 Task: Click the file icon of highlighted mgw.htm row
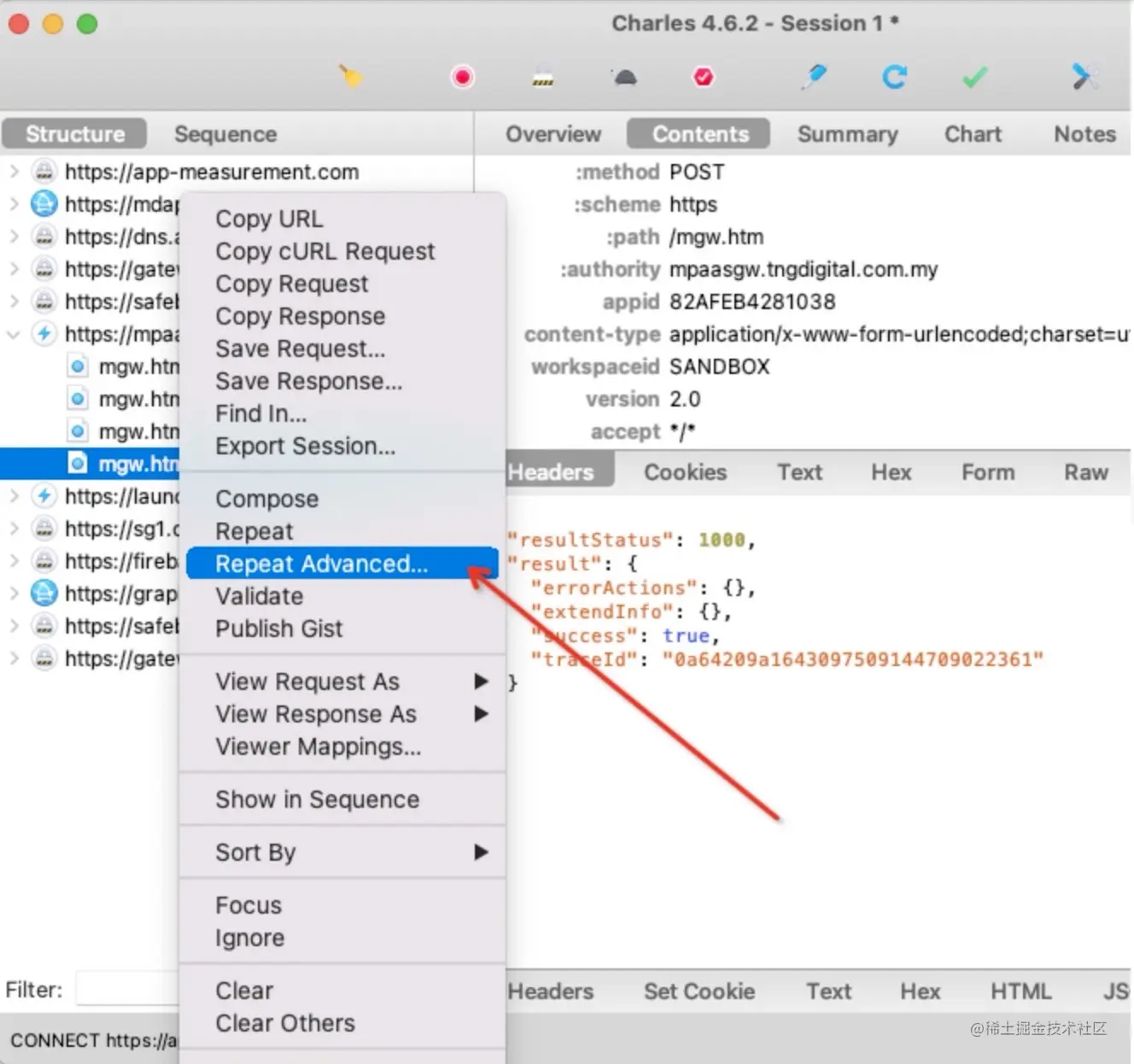[x=78, y=464]
